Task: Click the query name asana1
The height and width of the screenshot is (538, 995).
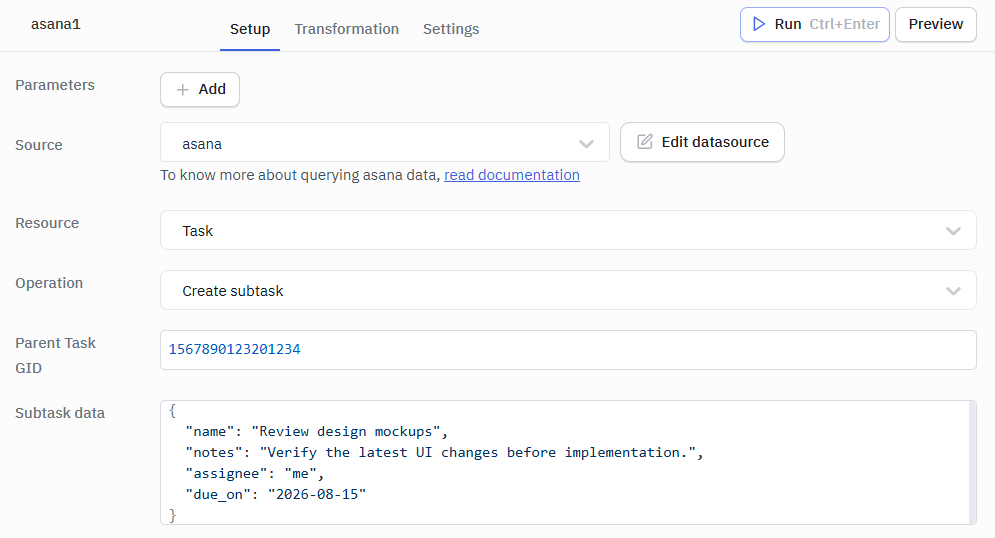Action: coord(56,24)
